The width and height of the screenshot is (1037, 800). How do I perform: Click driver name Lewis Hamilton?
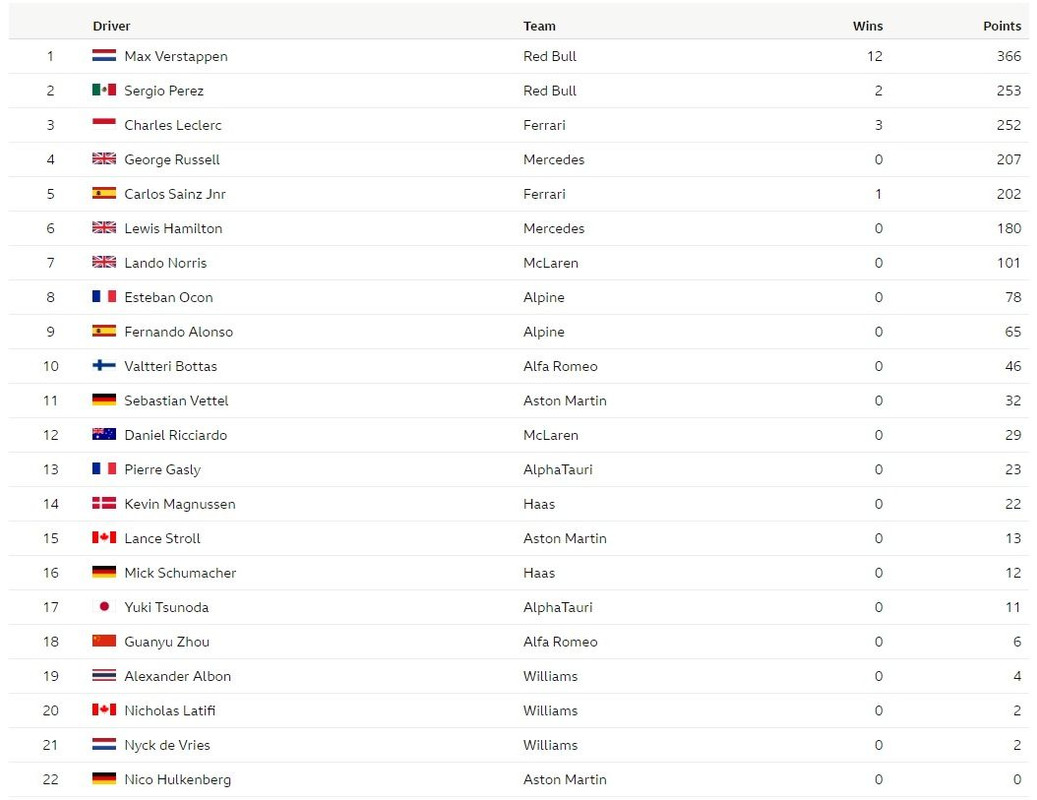point(173,228)
